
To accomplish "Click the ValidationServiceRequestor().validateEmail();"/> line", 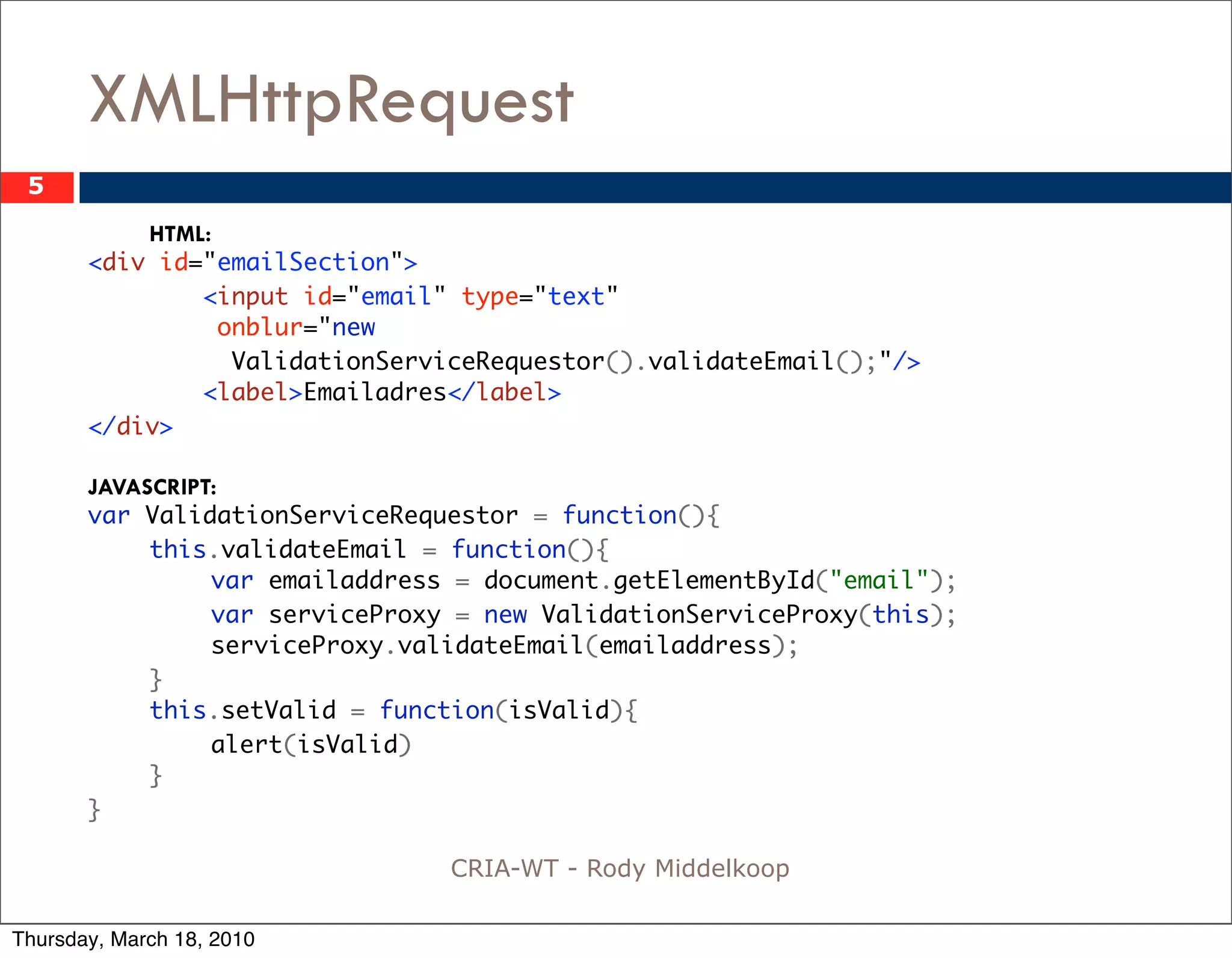I will (x=576, y=362).
